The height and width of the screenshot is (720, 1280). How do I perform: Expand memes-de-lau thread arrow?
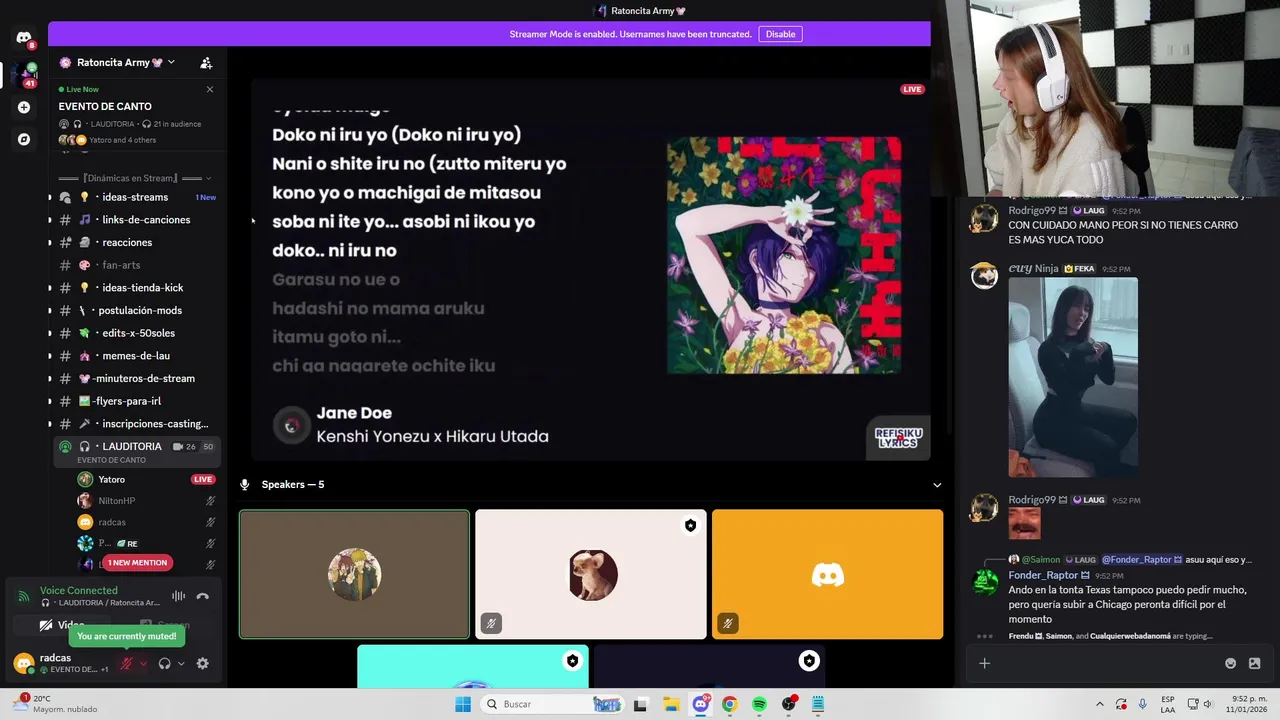(x=50, y=356)
